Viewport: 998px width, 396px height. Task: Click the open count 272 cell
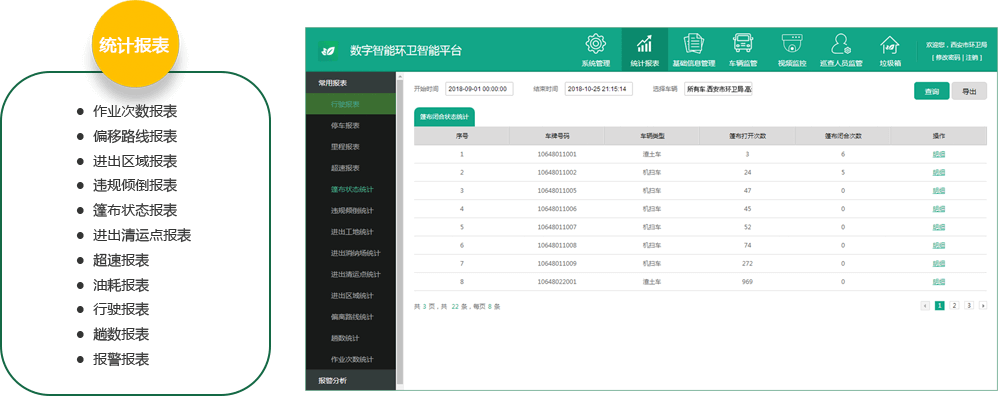[747, 263]
